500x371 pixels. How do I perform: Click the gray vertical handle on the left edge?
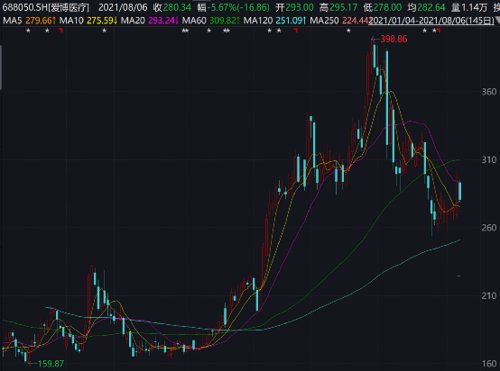click(1, 68)
